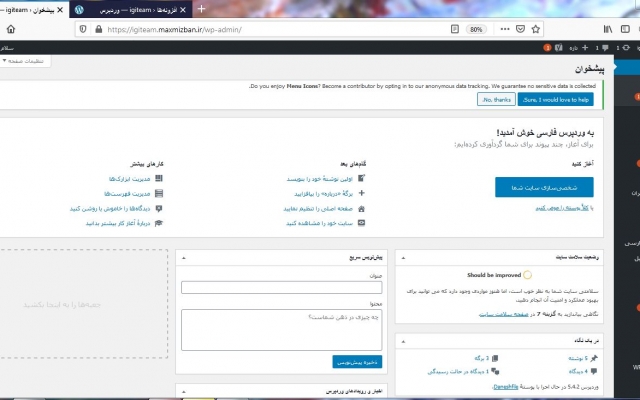Click the quick draft content textarea
Image resolution: width=640 pixels, height=400 pixels.
coord(282,330)
